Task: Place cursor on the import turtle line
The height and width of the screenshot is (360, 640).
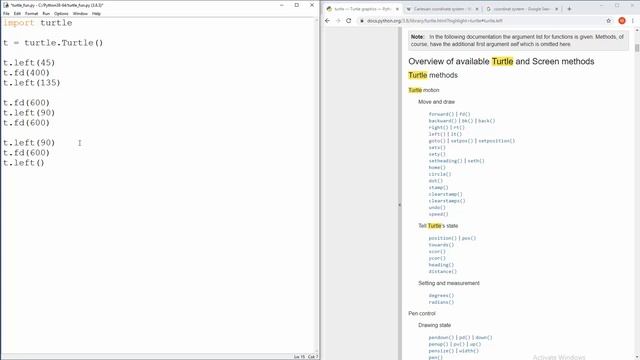Action: pyautogui.click(x=38, y=23)
